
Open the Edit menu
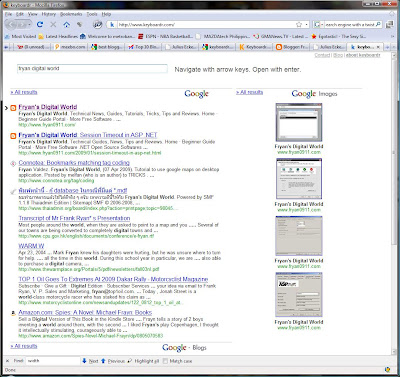tap(20, 14)
